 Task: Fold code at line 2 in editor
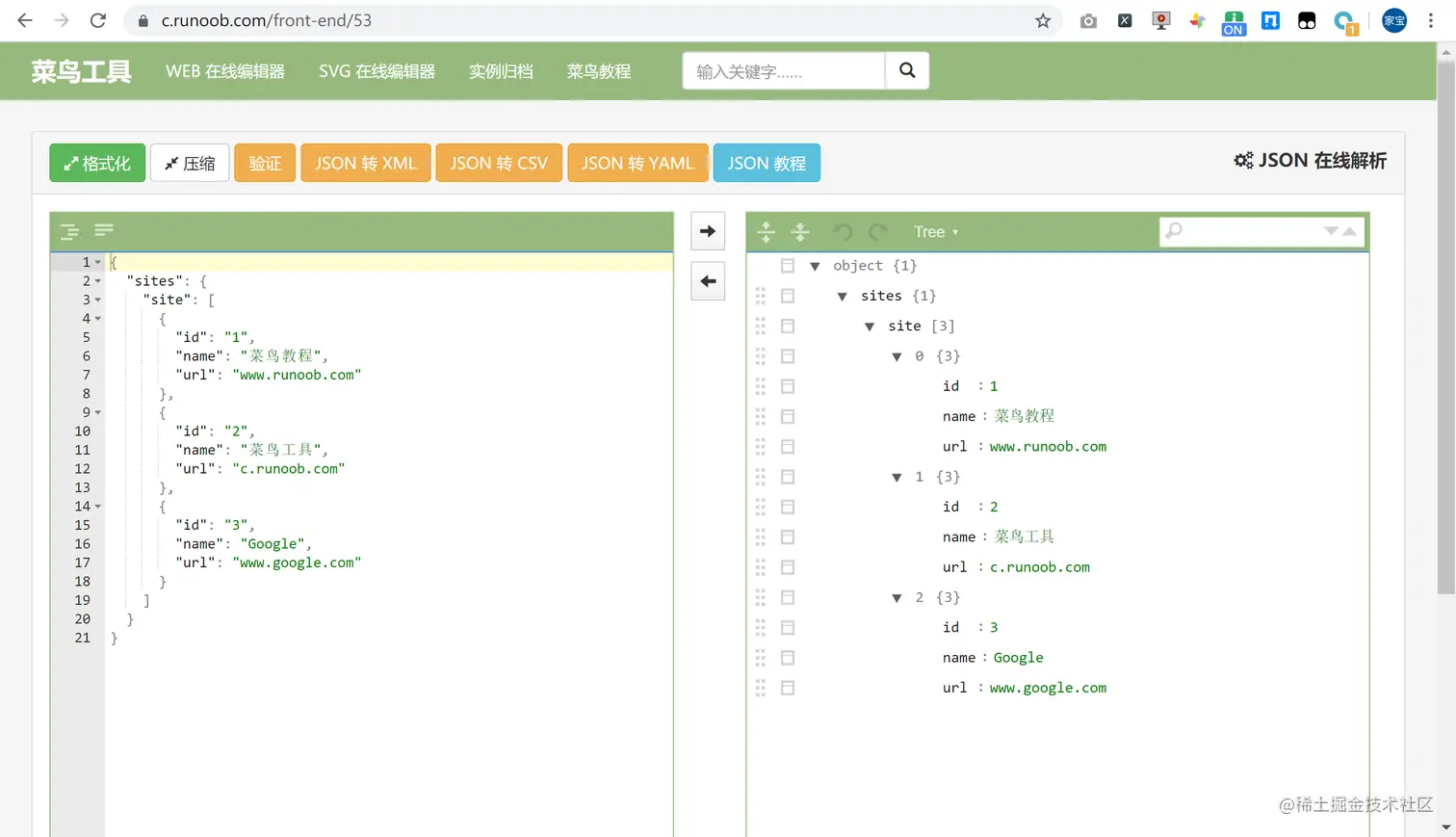point(97,281)
